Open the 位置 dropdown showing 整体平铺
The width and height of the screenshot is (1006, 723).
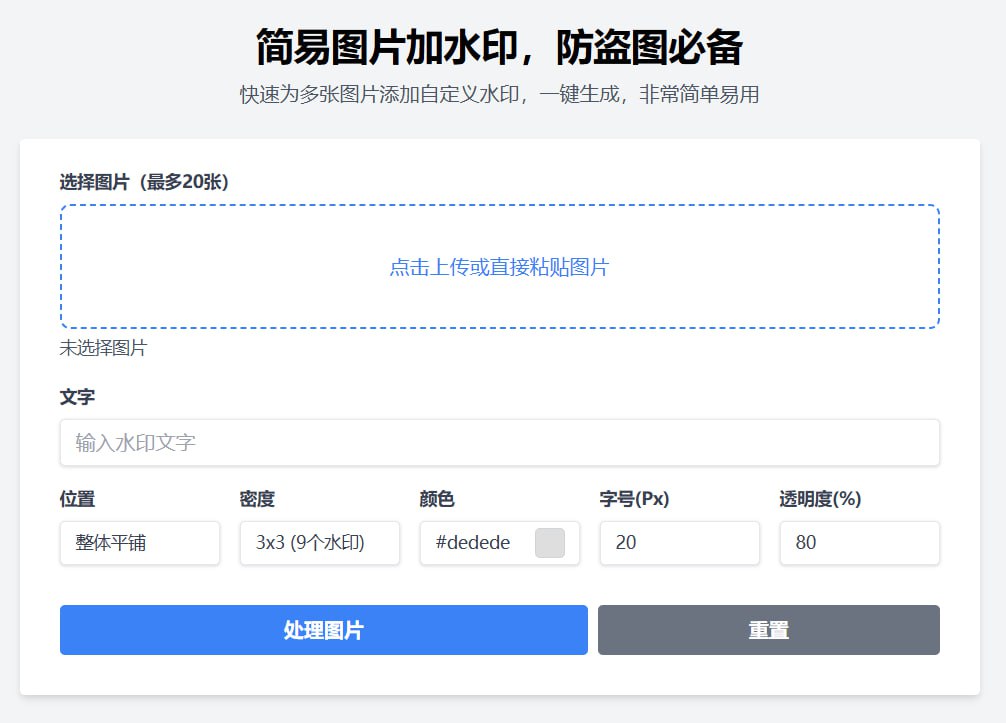[x=140, y=543]
